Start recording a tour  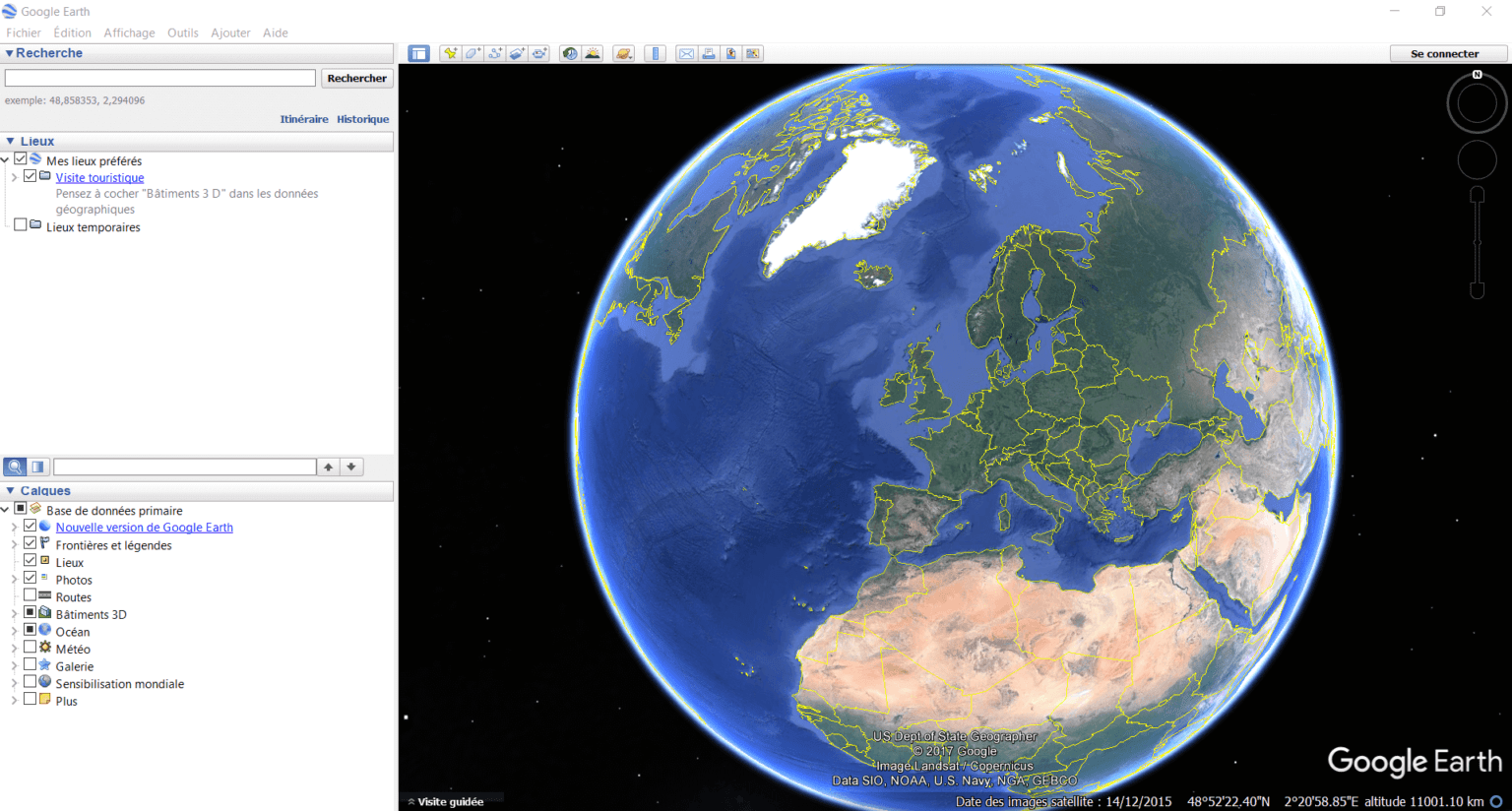click(x=539, y=53)
